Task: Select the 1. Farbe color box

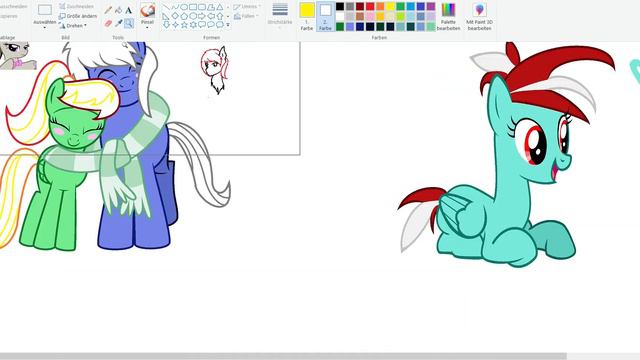Action: 307,16
